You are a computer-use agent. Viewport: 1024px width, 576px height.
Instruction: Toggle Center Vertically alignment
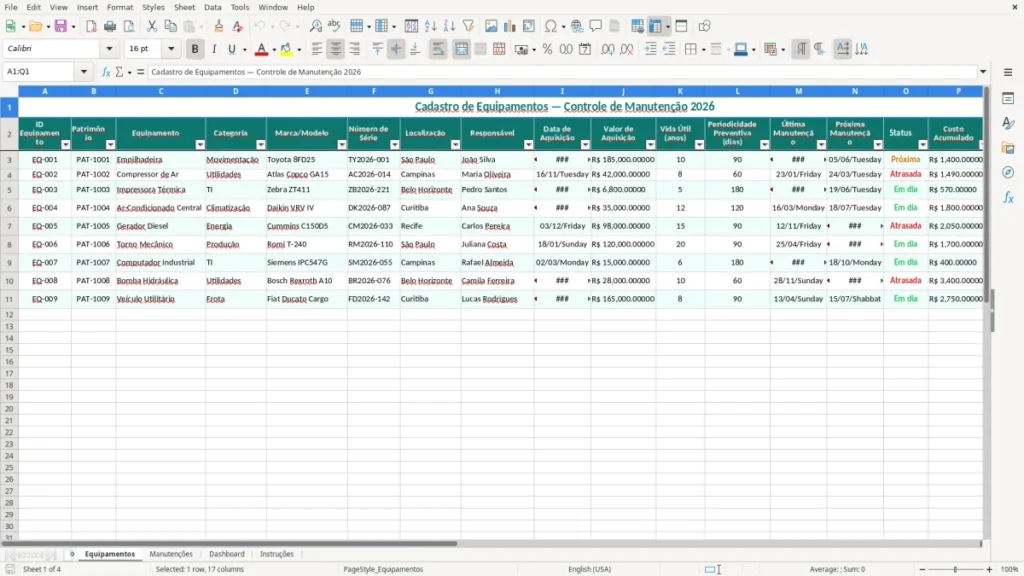click(396, 49)
